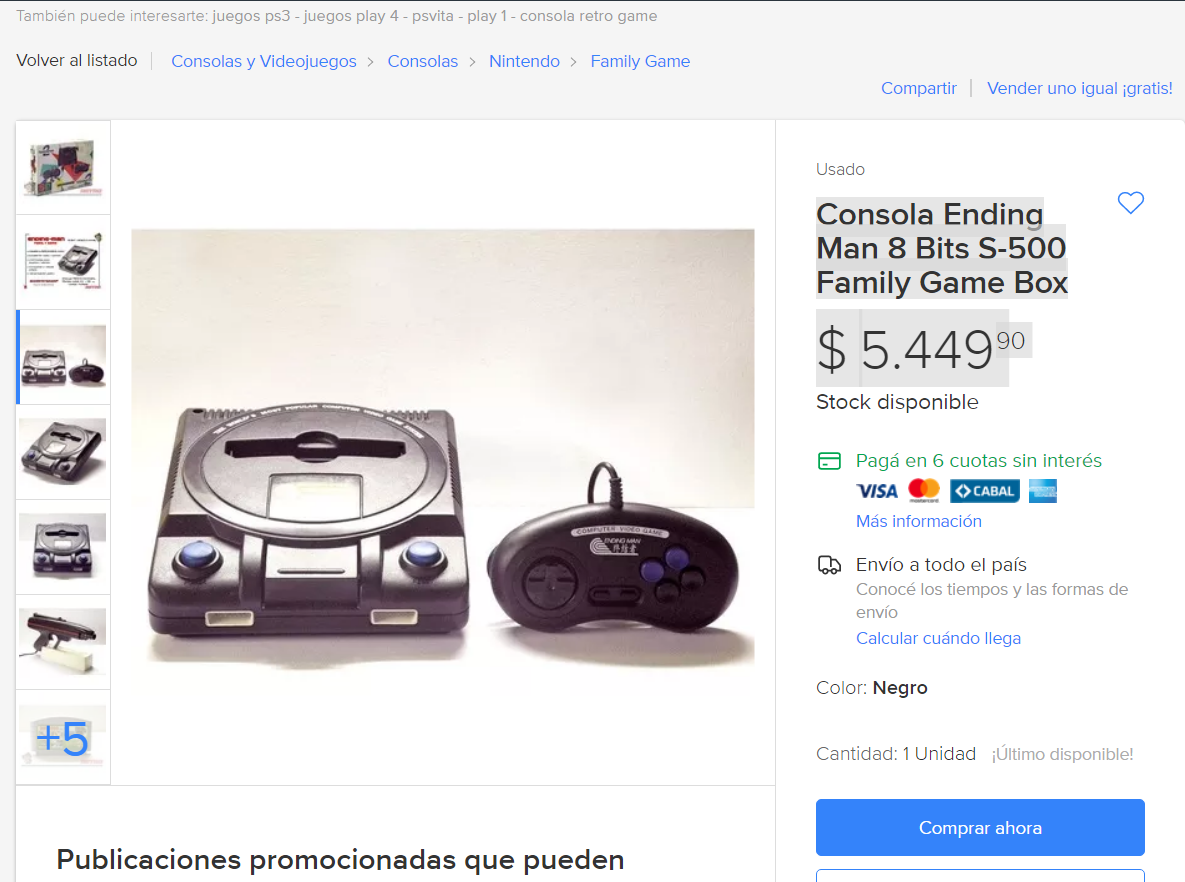
Task: Open the +5 more photos thumbnail
Action: coord(63,738)
